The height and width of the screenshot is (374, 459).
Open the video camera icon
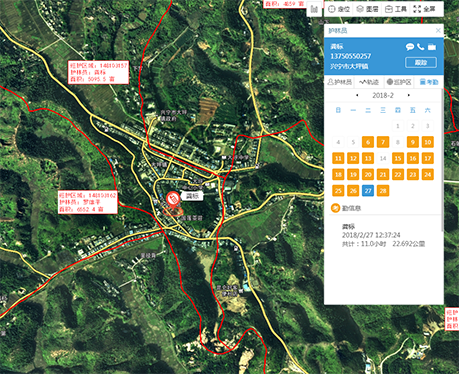pos(432,47)
